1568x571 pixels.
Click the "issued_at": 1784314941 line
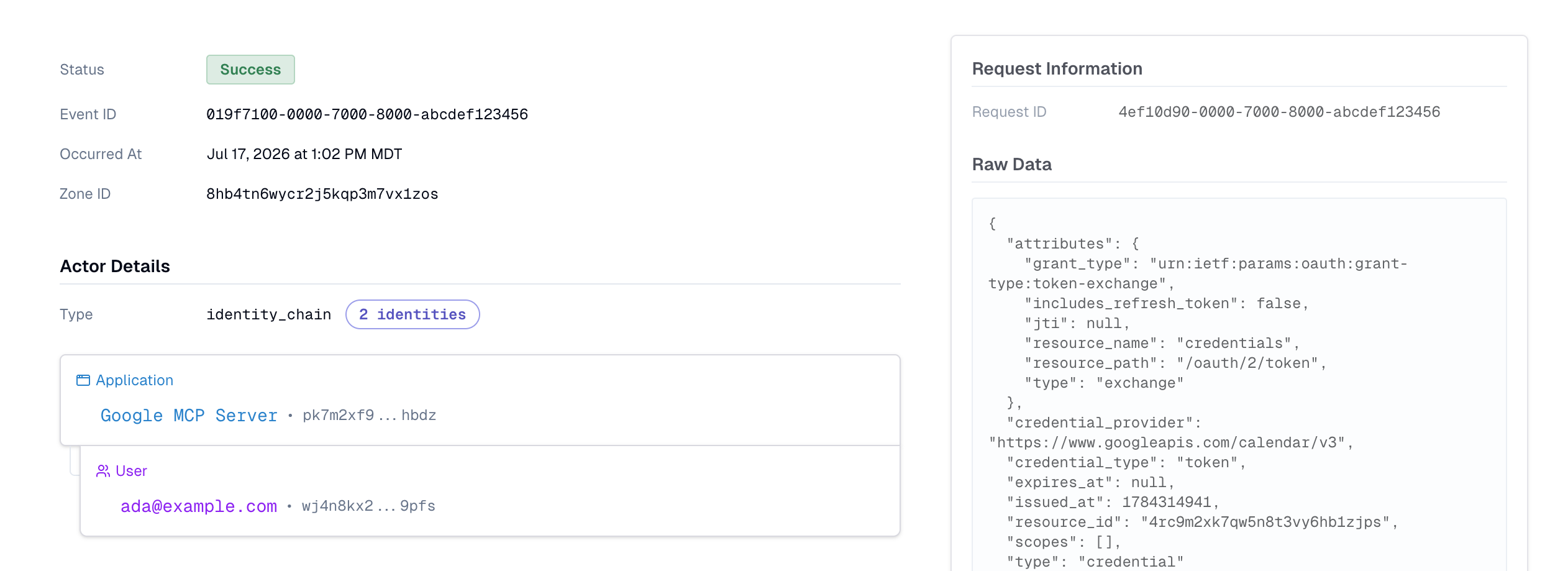(x=1113, y=502)
